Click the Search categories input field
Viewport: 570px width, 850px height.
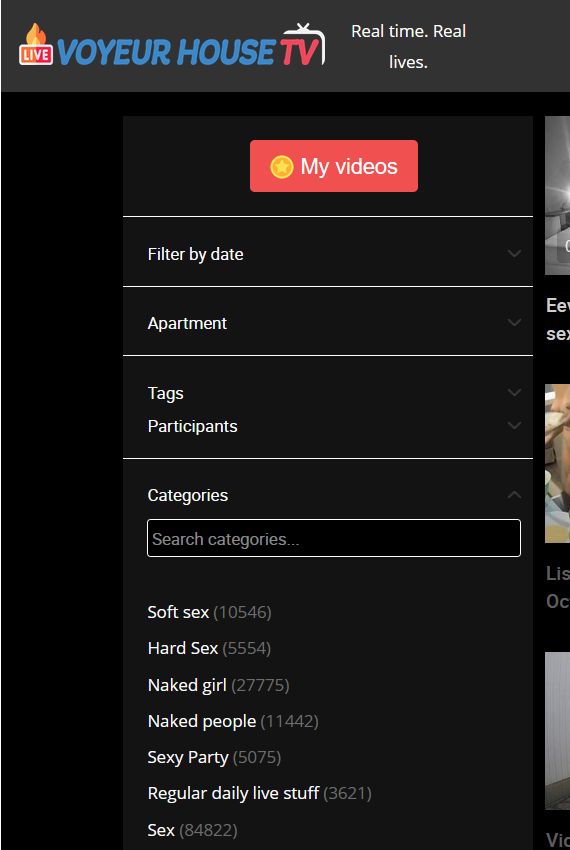pyautogui.click(x=334, y=538)
